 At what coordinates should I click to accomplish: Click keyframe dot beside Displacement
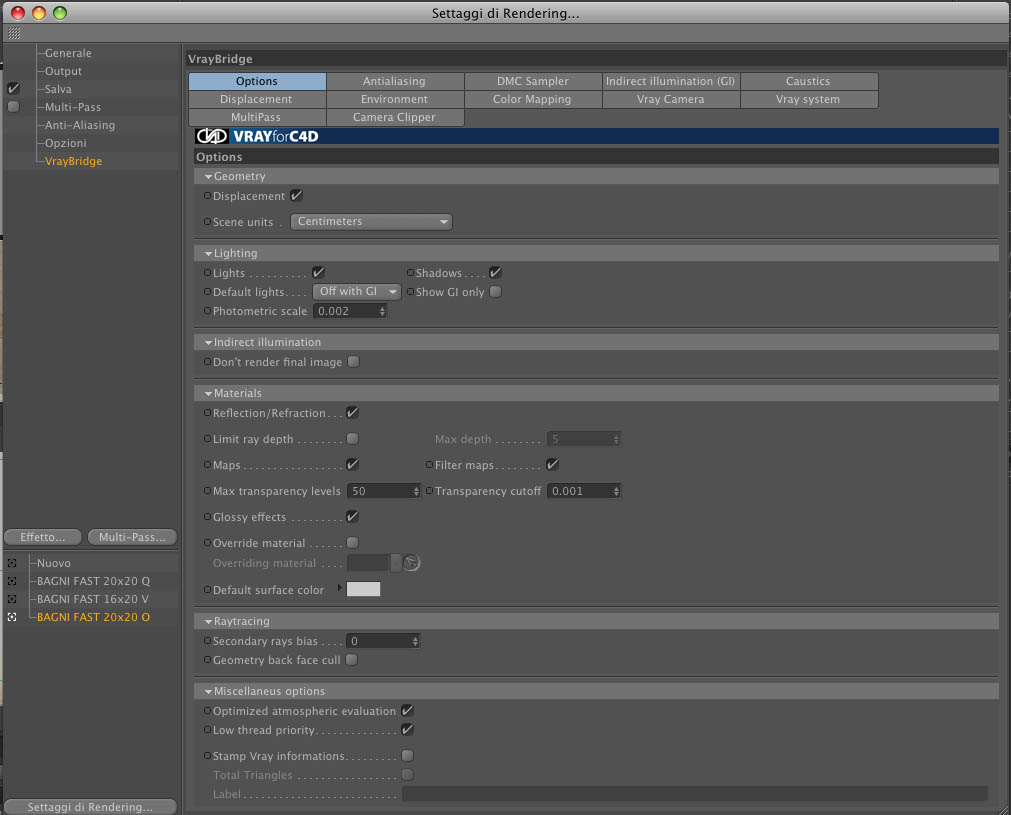pyautogui.click(x=207, y=195)
